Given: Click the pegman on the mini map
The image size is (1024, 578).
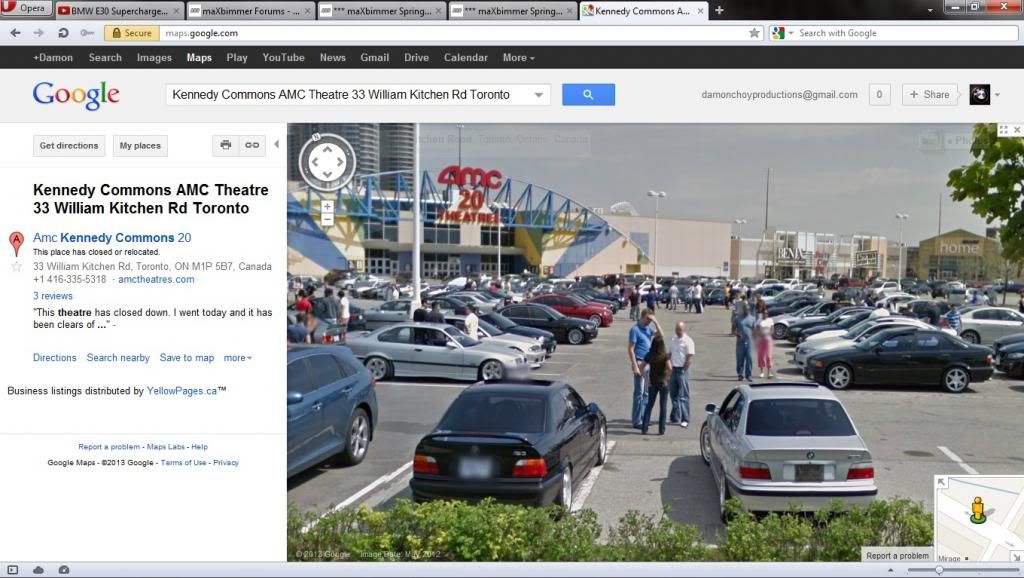Looking at the screenshot, I should coord(978,510).
